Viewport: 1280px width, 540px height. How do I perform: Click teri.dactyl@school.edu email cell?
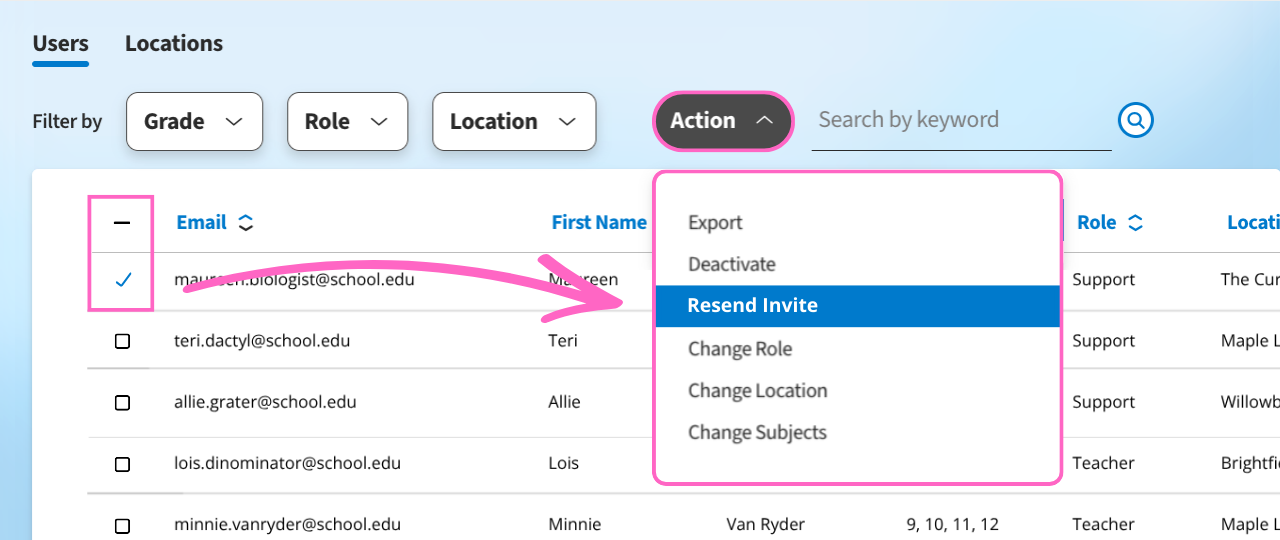[262, 341]
